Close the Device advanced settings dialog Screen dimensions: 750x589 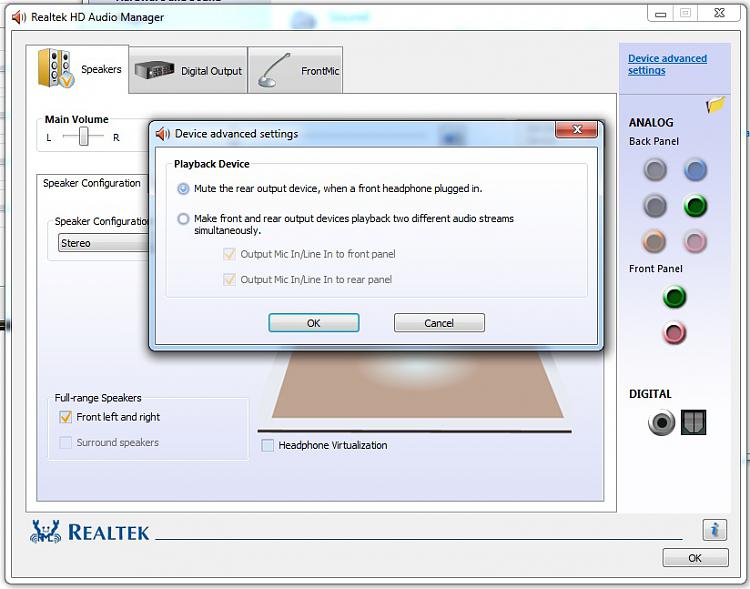point(577,130)
